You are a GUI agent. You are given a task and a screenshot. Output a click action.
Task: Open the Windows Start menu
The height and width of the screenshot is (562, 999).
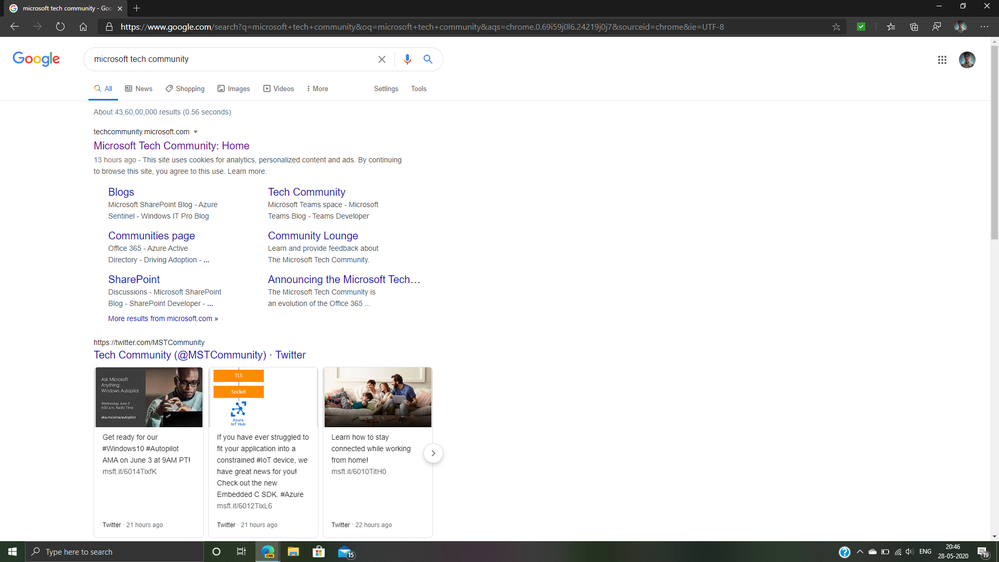(x=12, y=552)
